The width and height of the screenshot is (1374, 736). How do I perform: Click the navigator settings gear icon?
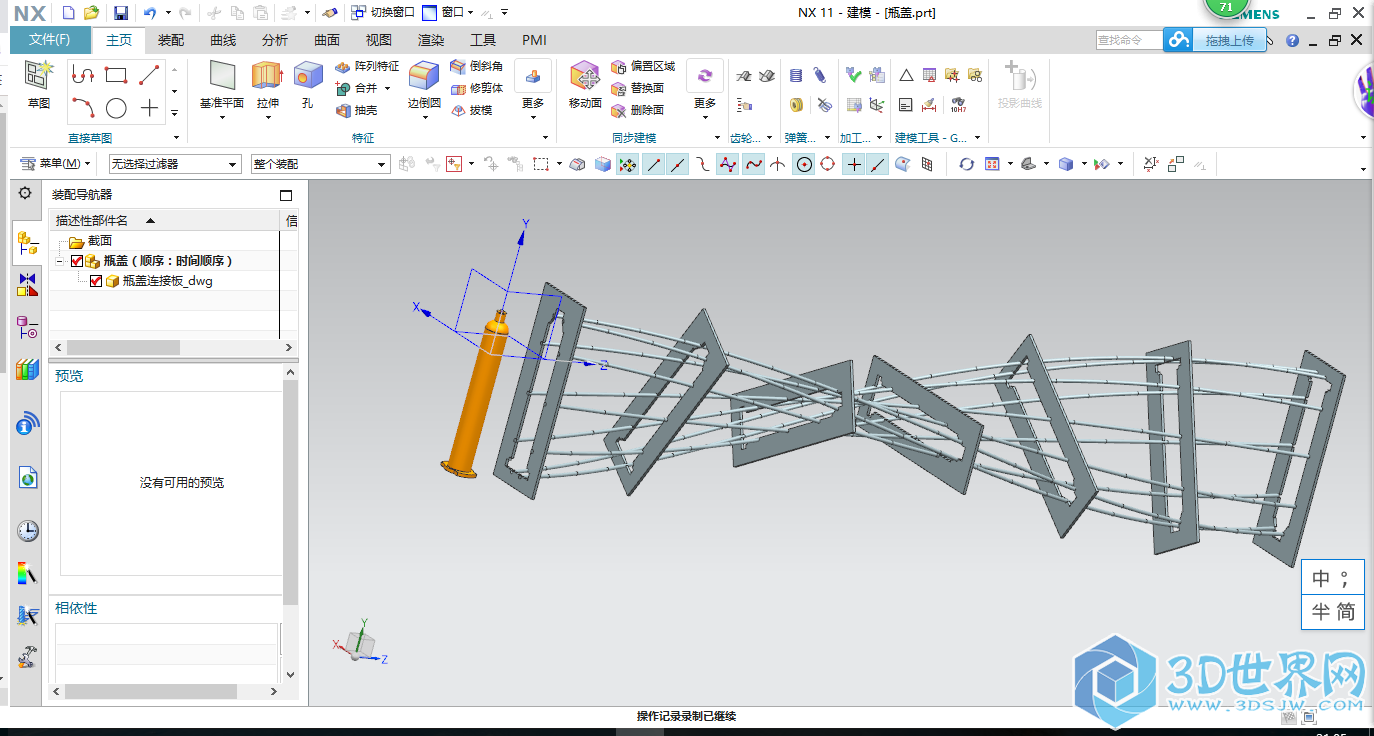[x=26, y=194]
